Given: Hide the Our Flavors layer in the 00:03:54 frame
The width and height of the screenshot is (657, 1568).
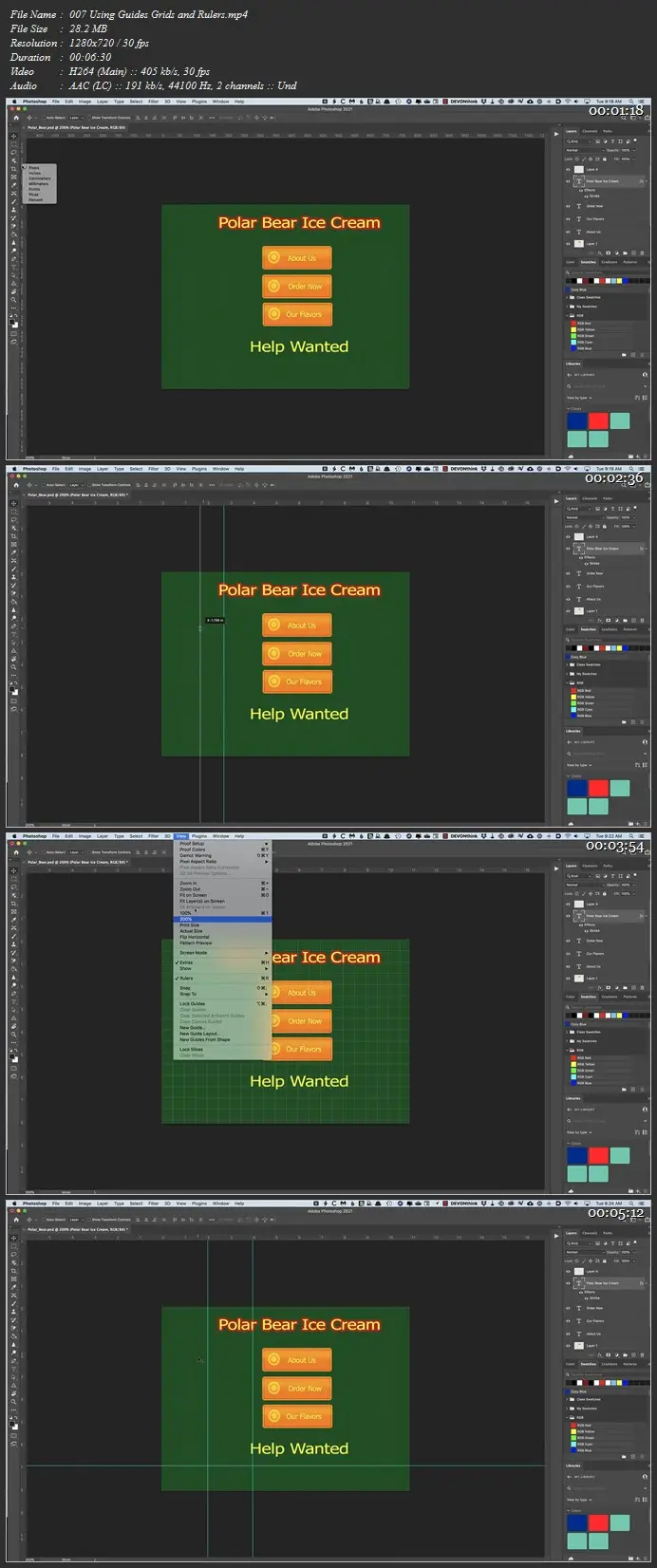Looking at the screenshot, I should point(568,954).
